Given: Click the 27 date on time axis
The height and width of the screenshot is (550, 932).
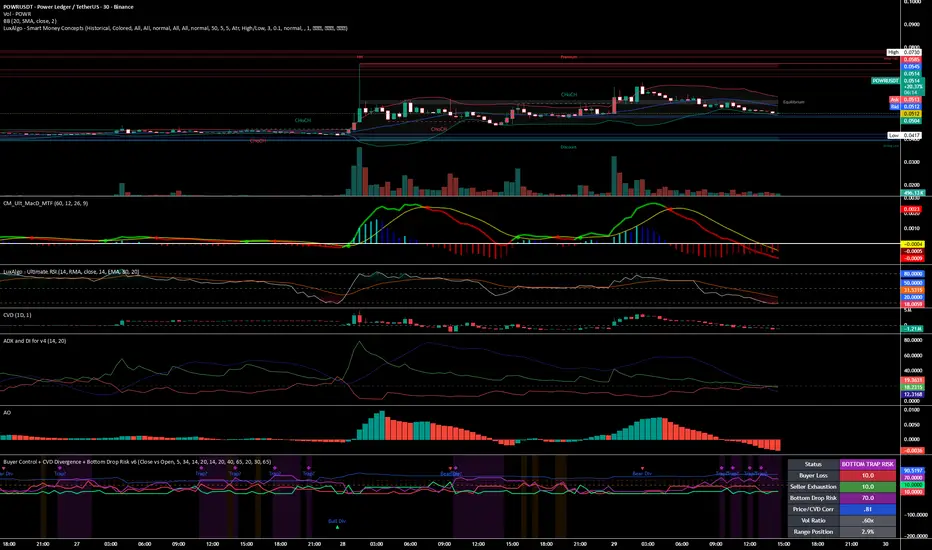Looking at the screenshot, I should pyautogui.click(x=77, y=544).
